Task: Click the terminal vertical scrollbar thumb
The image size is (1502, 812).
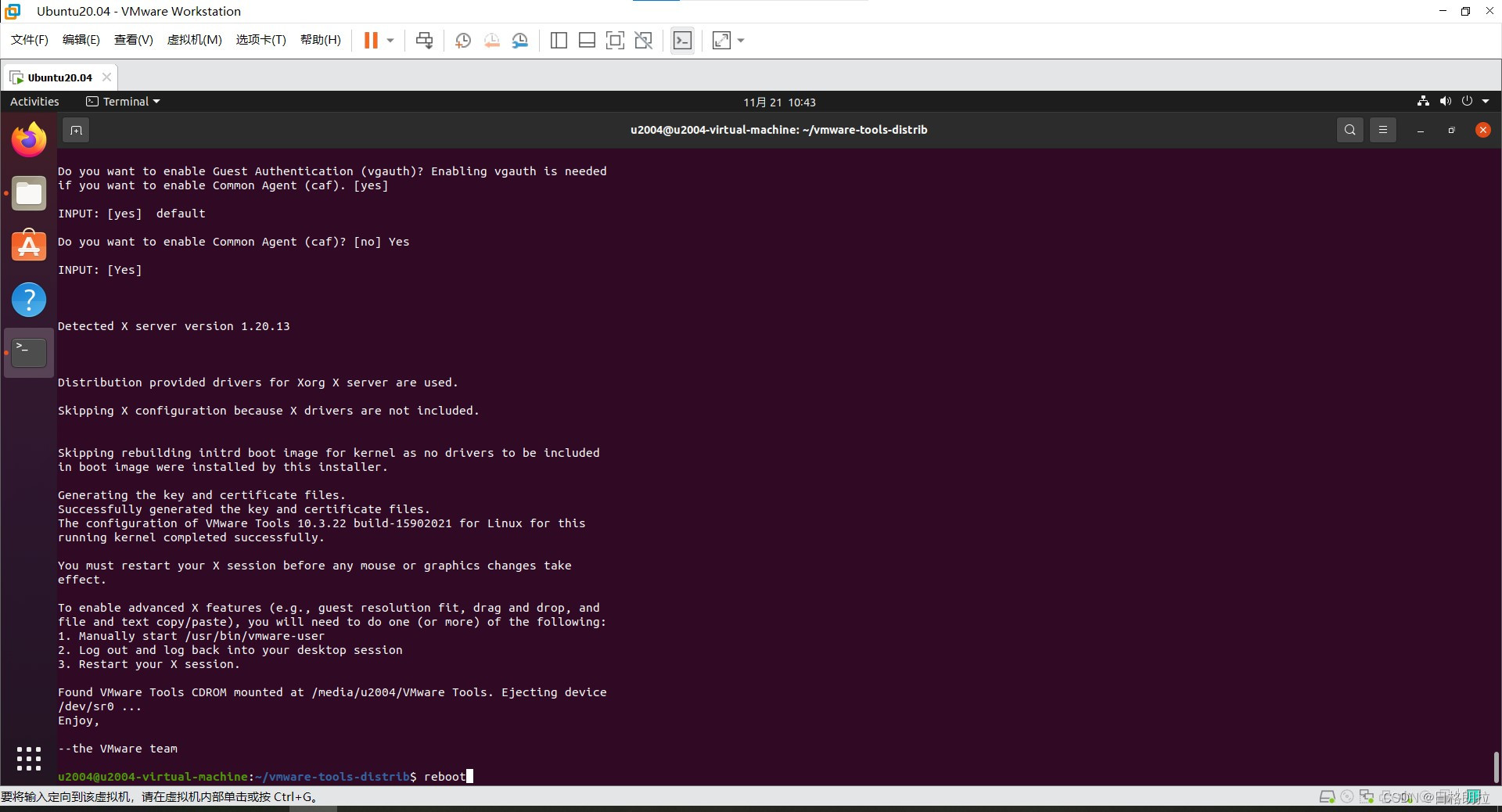Action: 1496,767
